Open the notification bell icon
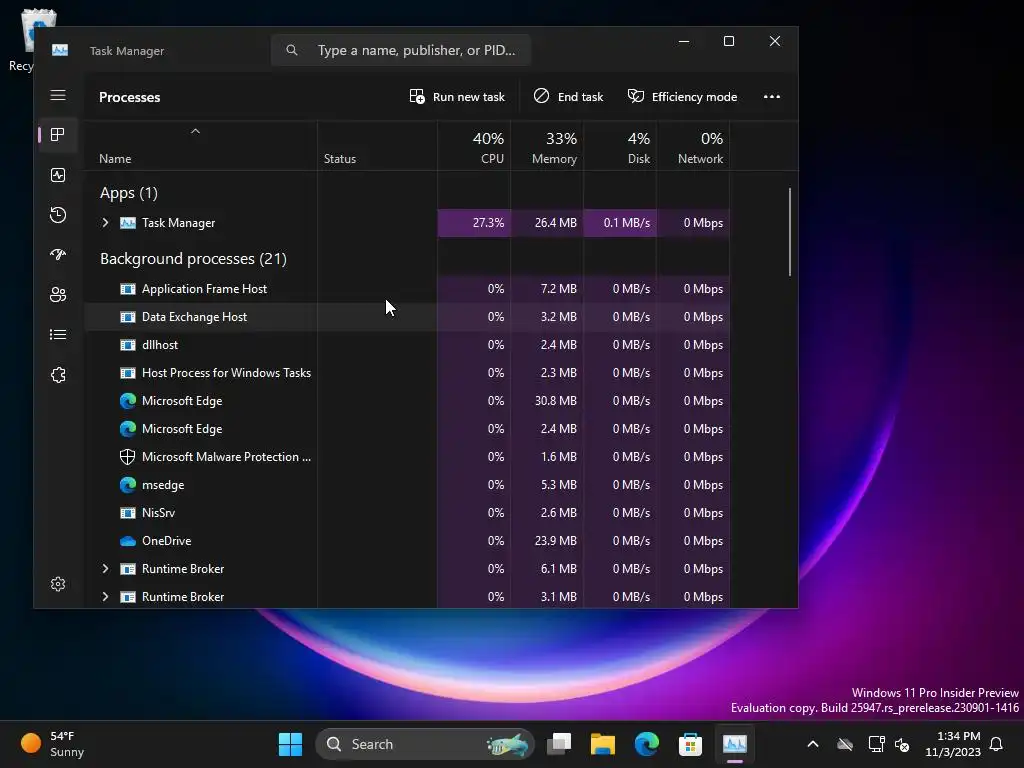 (x=997, y=744)
